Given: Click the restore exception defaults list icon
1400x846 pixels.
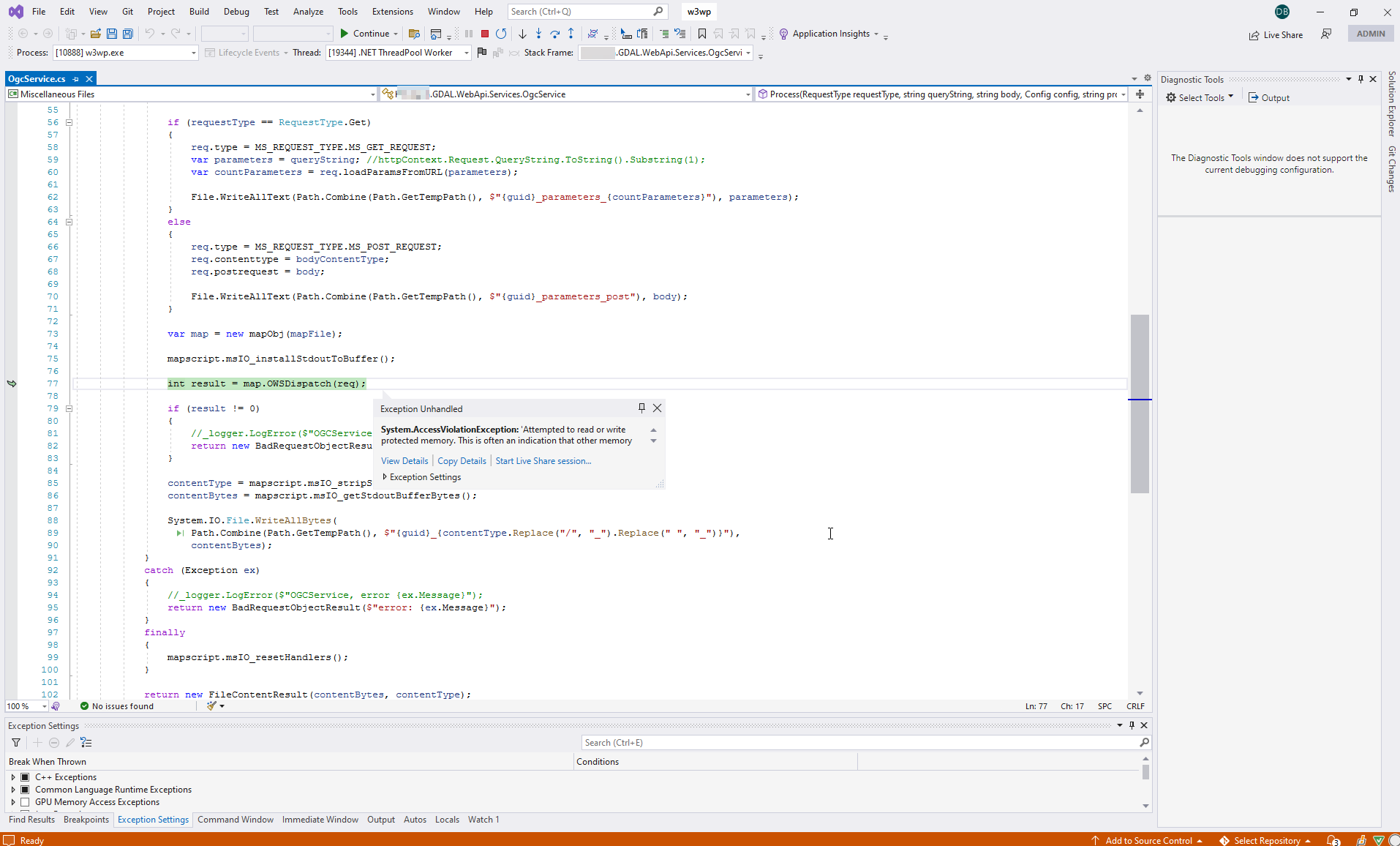Looking at the screenshot, I should [86, 743].
